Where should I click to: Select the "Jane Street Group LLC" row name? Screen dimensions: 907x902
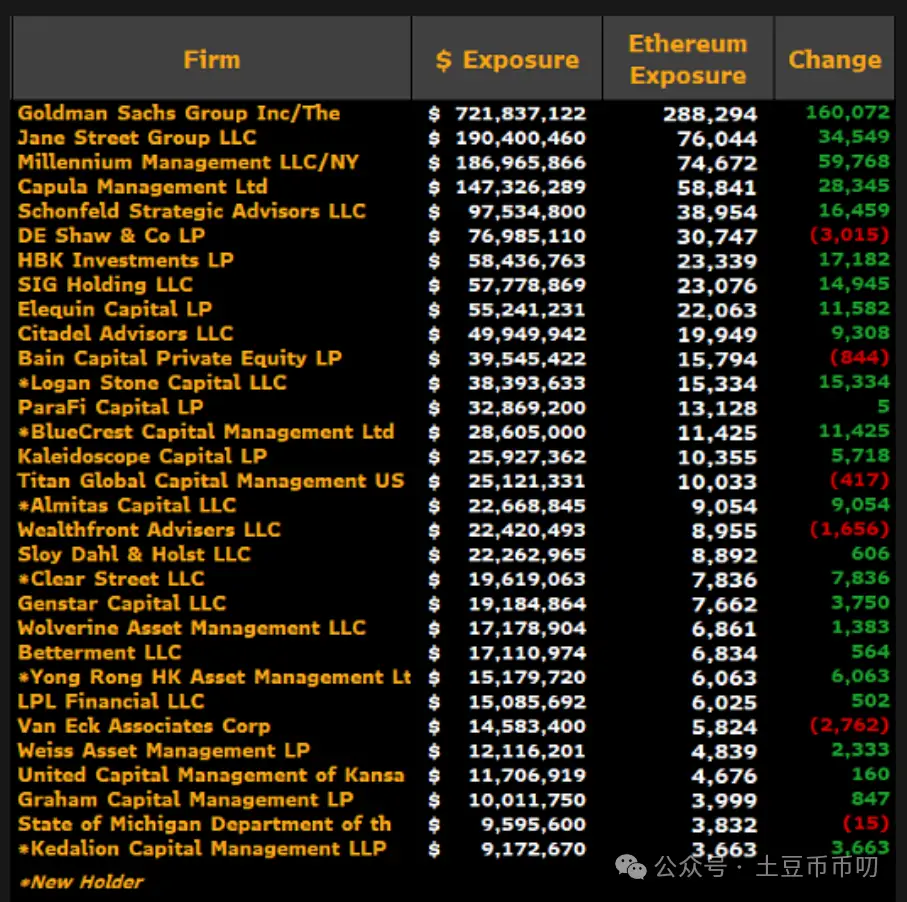pyautogui.click(x=137, y=138)
